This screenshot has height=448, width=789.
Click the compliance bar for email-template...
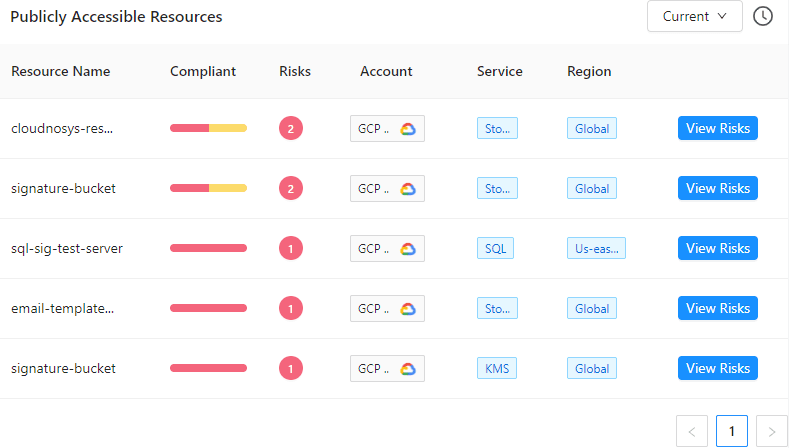click(x=208, y=308)
